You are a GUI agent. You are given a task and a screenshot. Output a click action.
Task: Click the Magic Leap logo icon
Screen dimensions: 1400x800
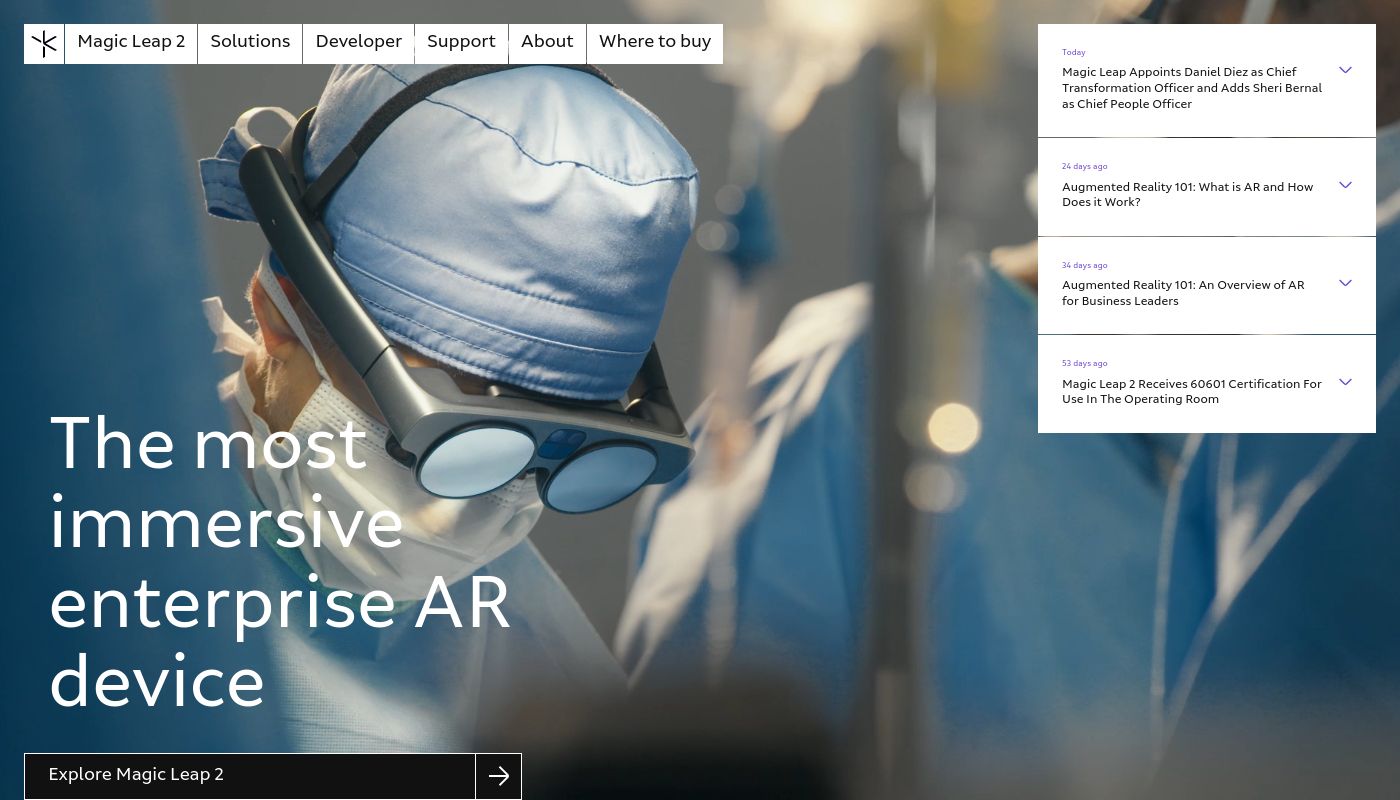pos(44,44)
